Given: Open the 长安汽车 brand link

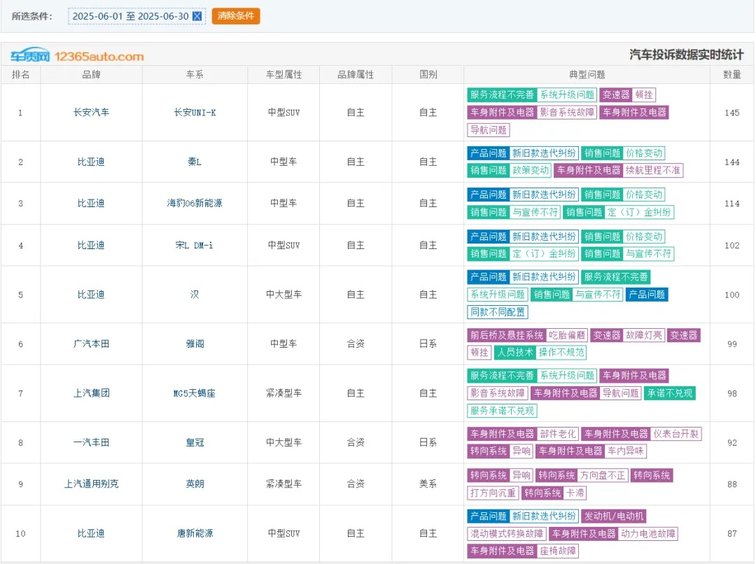Looking at the screenshot, I should [91, 112].
